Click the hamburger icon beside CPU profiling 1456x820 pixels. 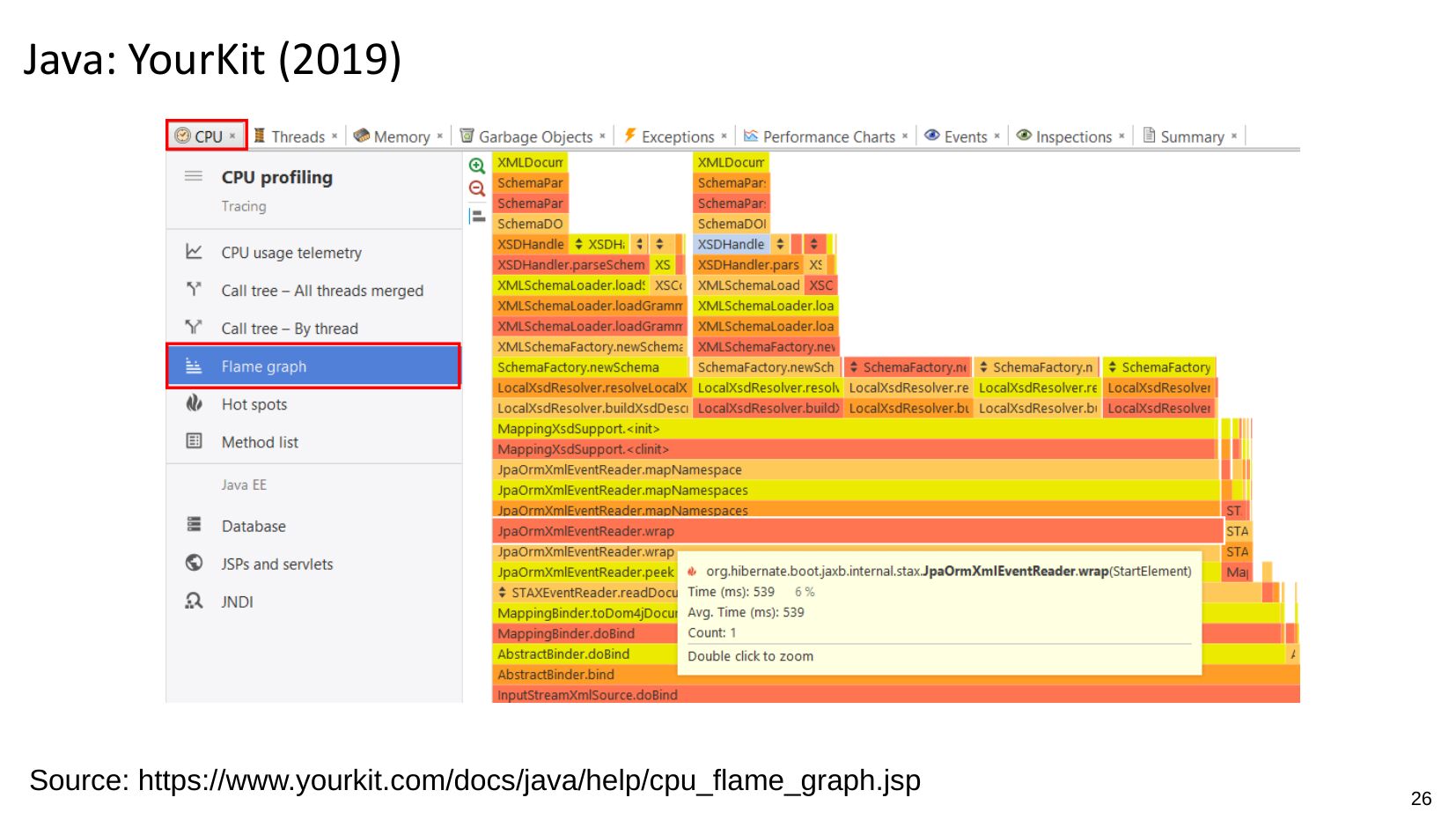(x=194, y=177)
